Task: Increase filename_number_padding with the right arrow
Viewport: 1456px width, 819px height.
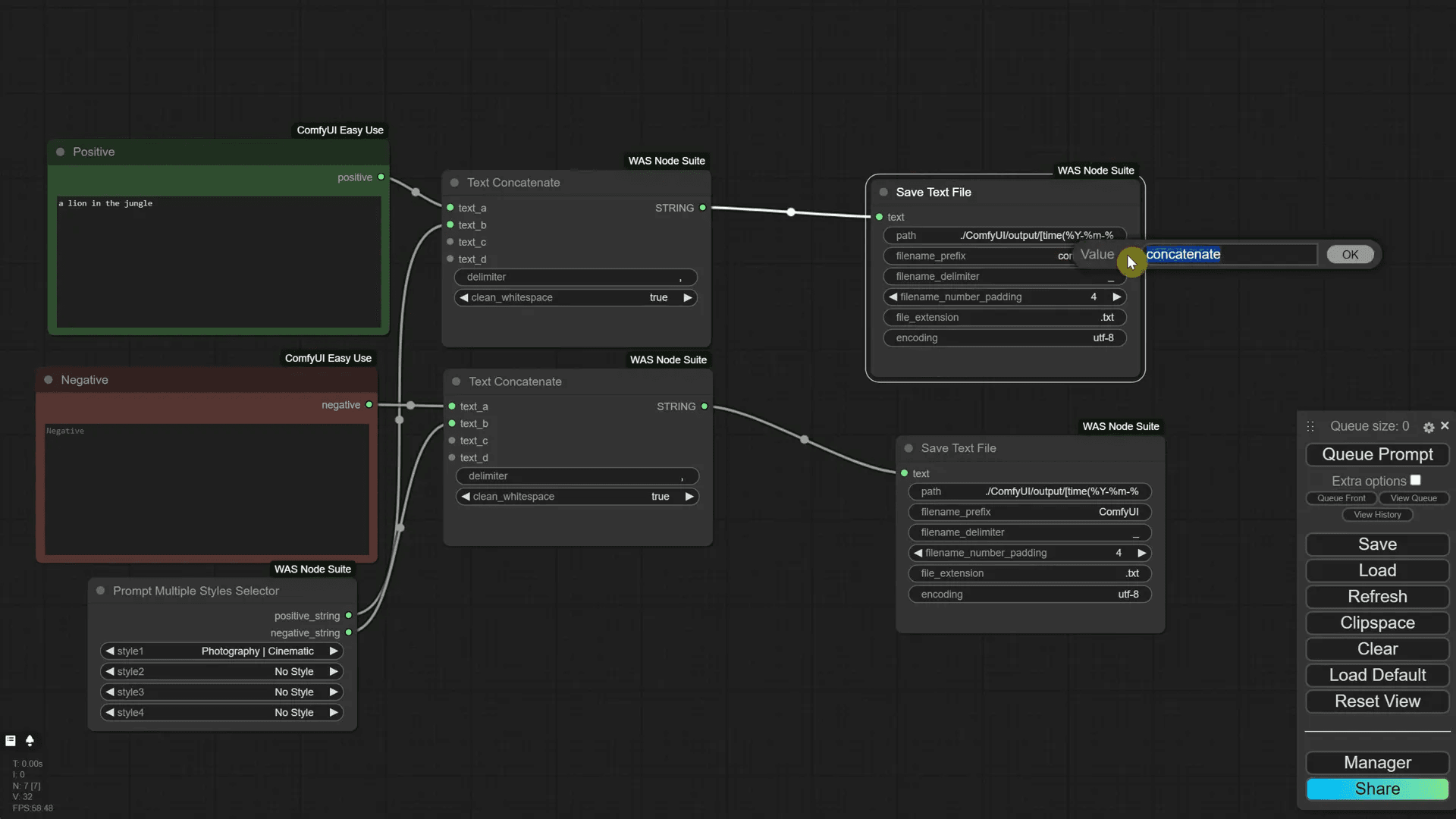Action: click(1116, 297)
